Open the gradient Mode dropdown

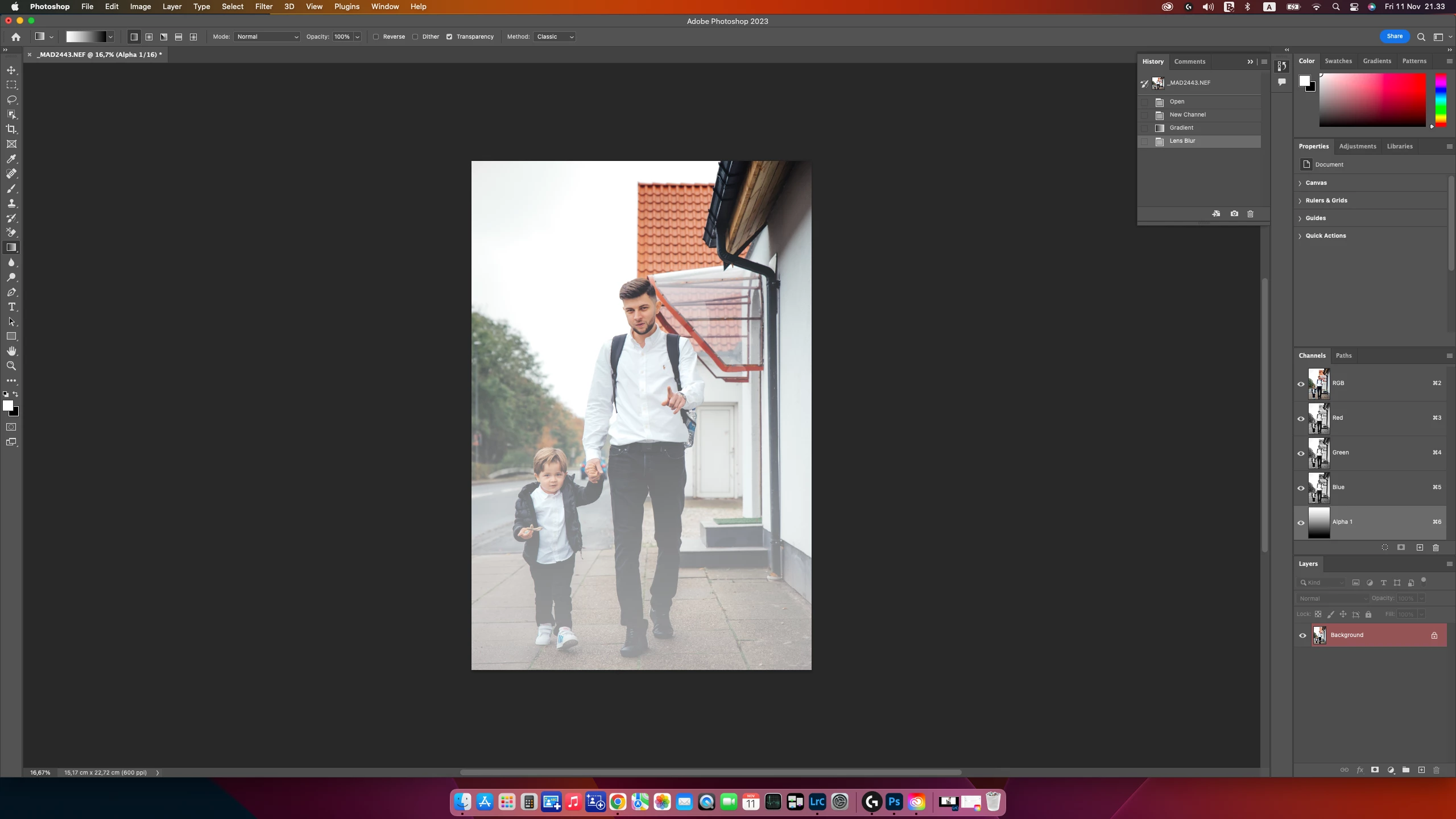click(x=267, y=36)
